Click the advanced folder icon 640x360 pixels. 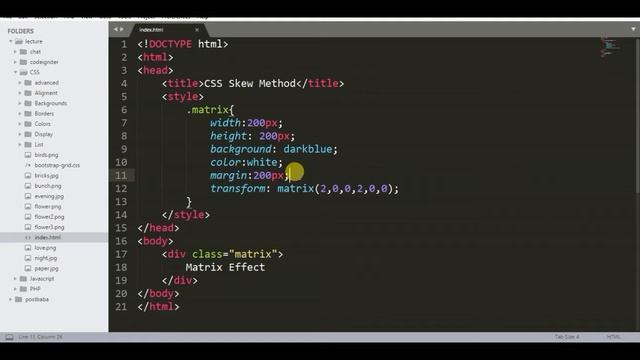pyautogui.click(x=28, y=82)
